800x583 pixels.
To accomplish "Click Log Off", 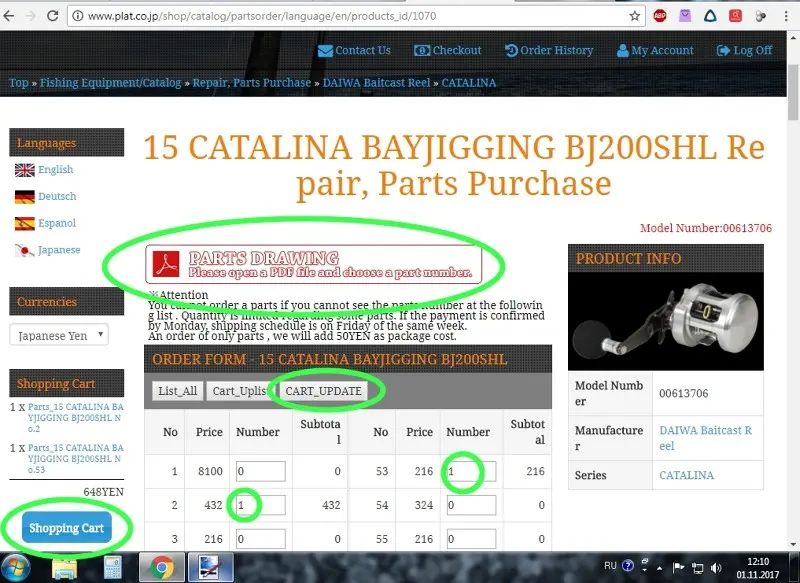I will pyautogui.click(x=753, y=50).
